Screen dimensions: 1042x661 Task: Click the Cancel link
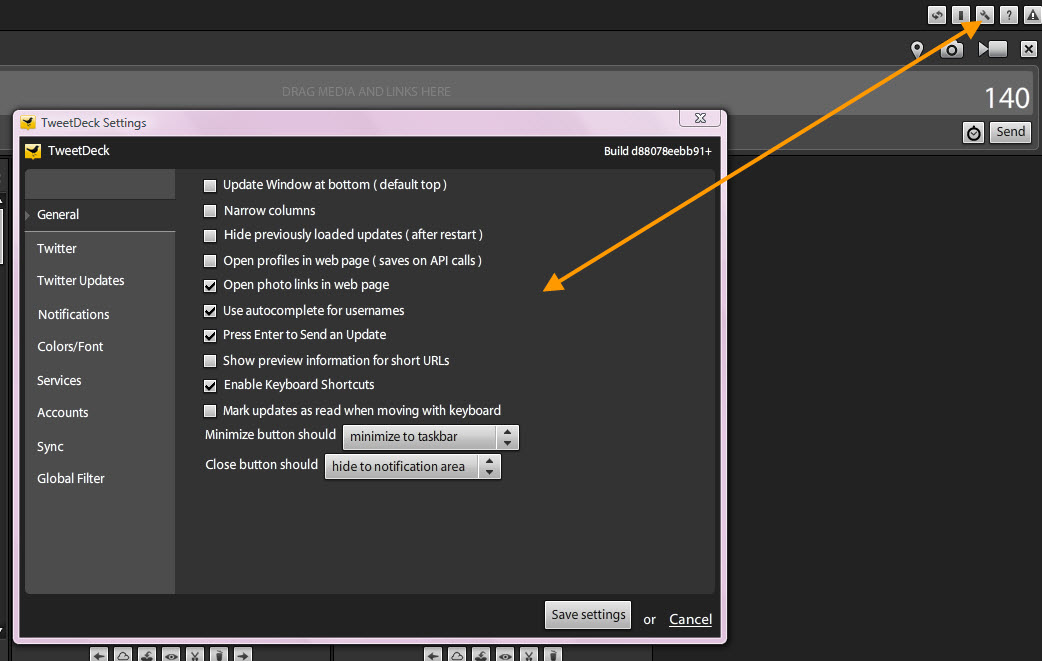click(x=690, y=620)
